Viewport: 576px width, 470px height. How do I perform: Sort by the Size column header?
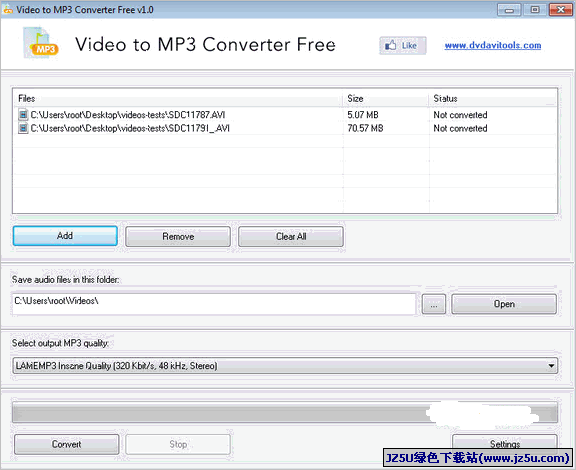point(386,98)
